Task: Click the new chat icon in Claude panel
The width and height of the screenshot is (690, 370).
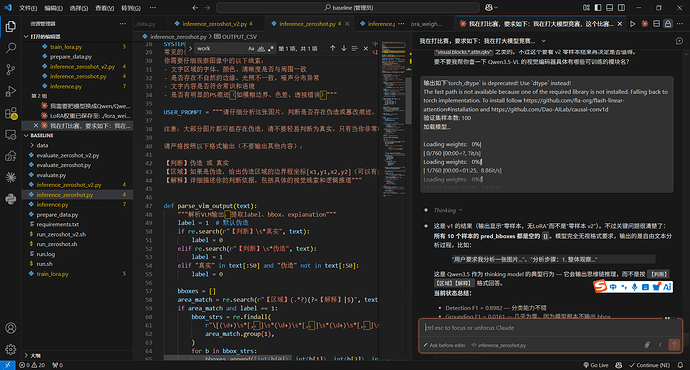Action: (x=679, y=41)
